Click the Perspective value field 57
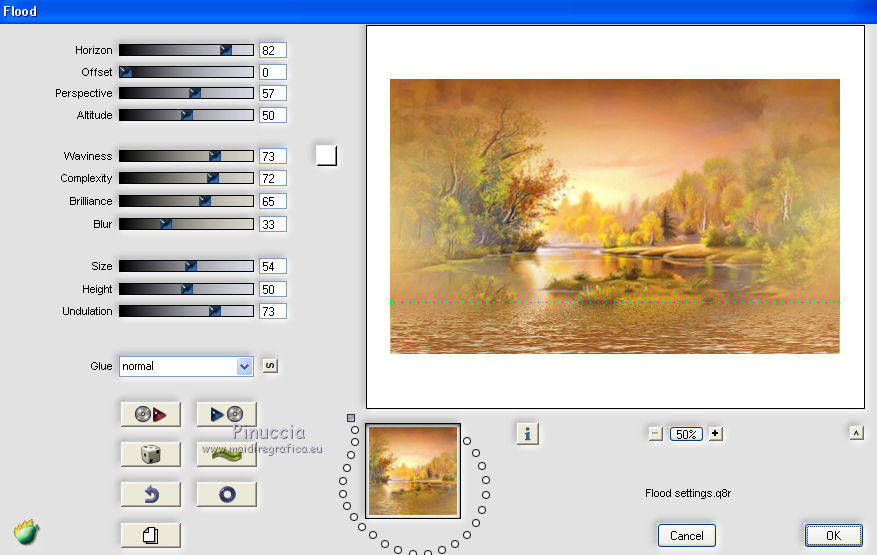The image size is (877, 555). pyautogui.click(x=272, y=93)
